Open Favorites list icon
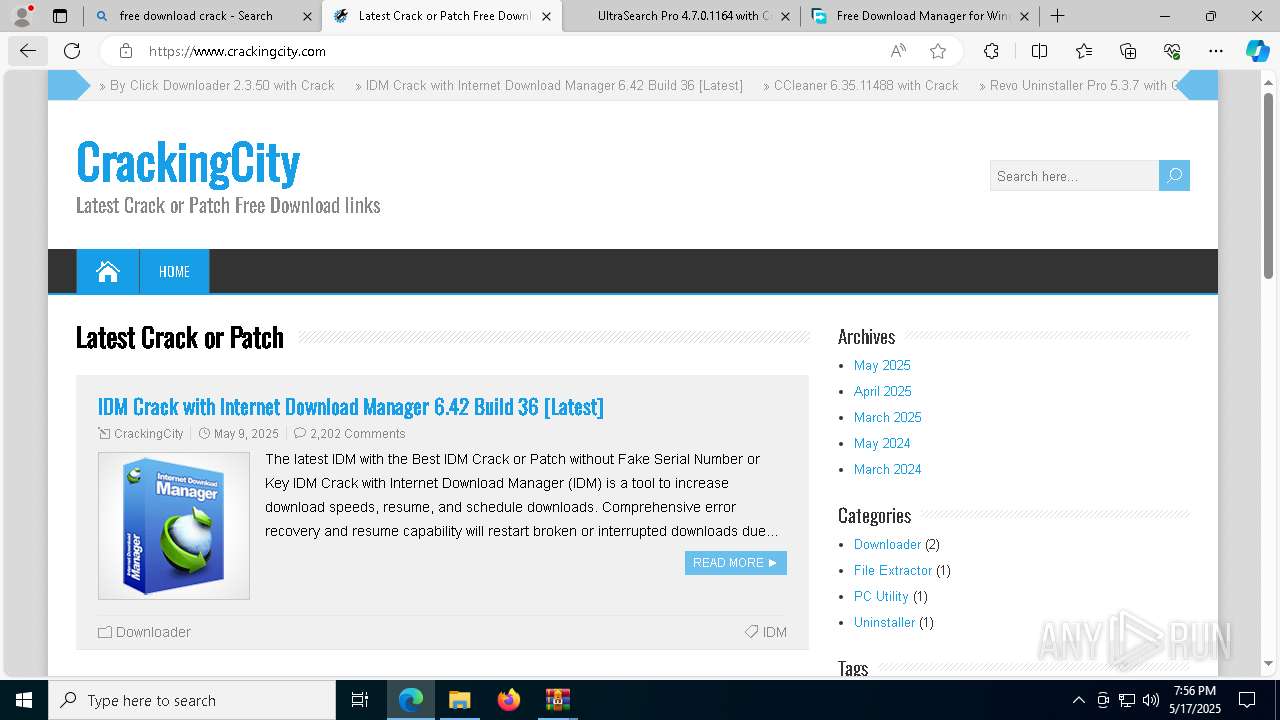This screenshot has height=720, width=1280. point(1084,51)
